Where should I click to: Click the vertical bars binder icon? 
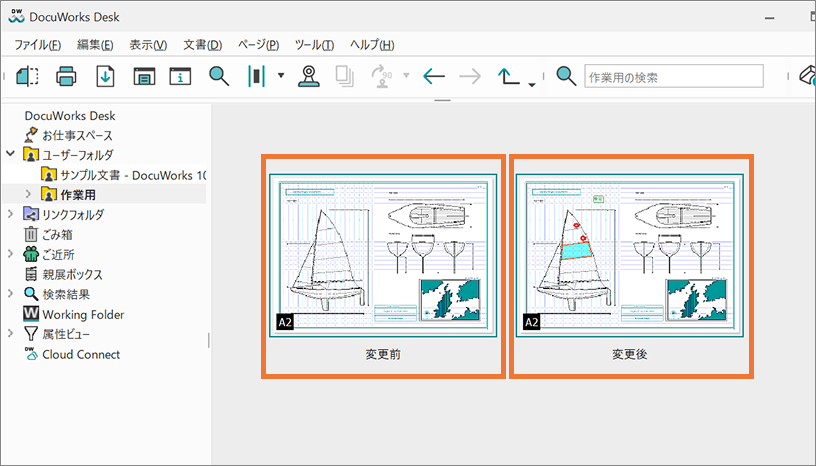[x=256, y=76]
